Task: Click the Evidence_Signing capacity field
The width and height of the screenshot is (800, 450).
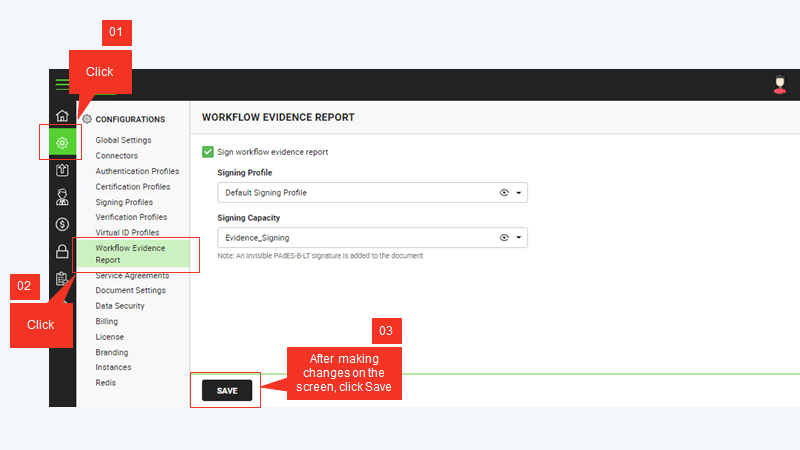Action: click(x=372, y=238)
